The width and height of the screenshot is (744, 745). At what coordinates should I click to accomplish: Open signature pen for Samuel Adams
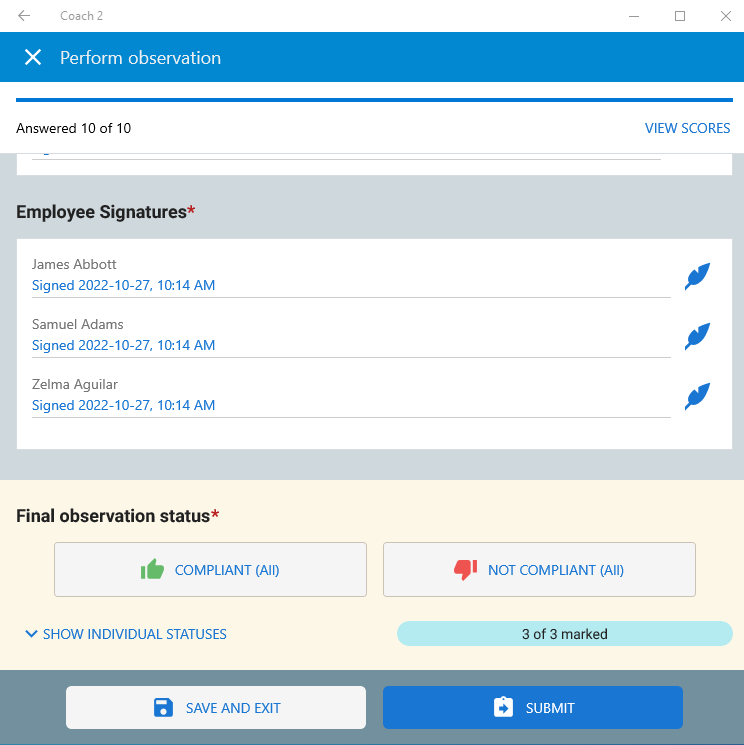coord(697,336)
